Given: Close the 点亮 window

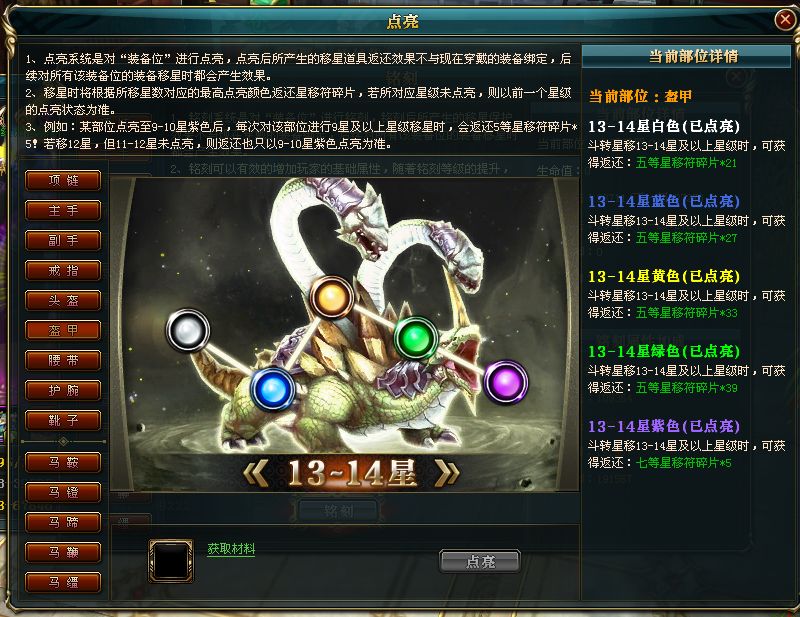Looking at the screenshot, I should coord(784,20).
